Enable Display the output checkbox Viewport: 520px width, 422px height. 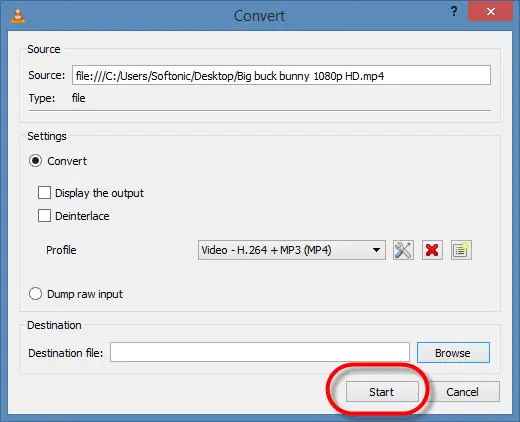pyautogui.click(x=44, y=193)
